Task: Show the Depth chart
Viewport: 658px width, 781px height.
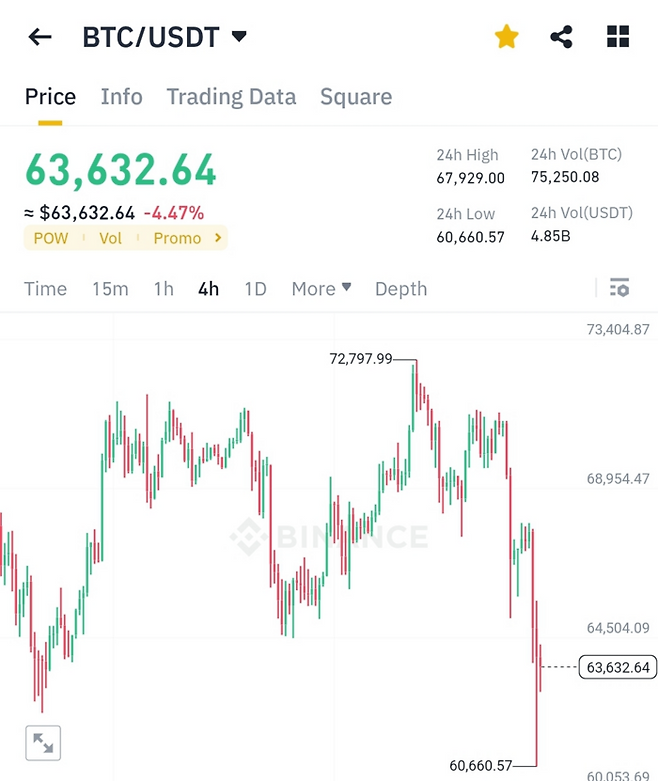Action: [400, 289]
